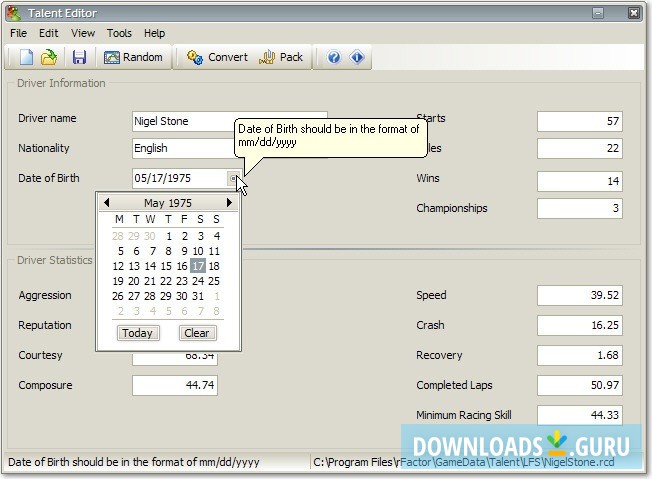Screen dimensions: 652x479
Task: Select May 10 in the calendar
Action: (198, 251)
